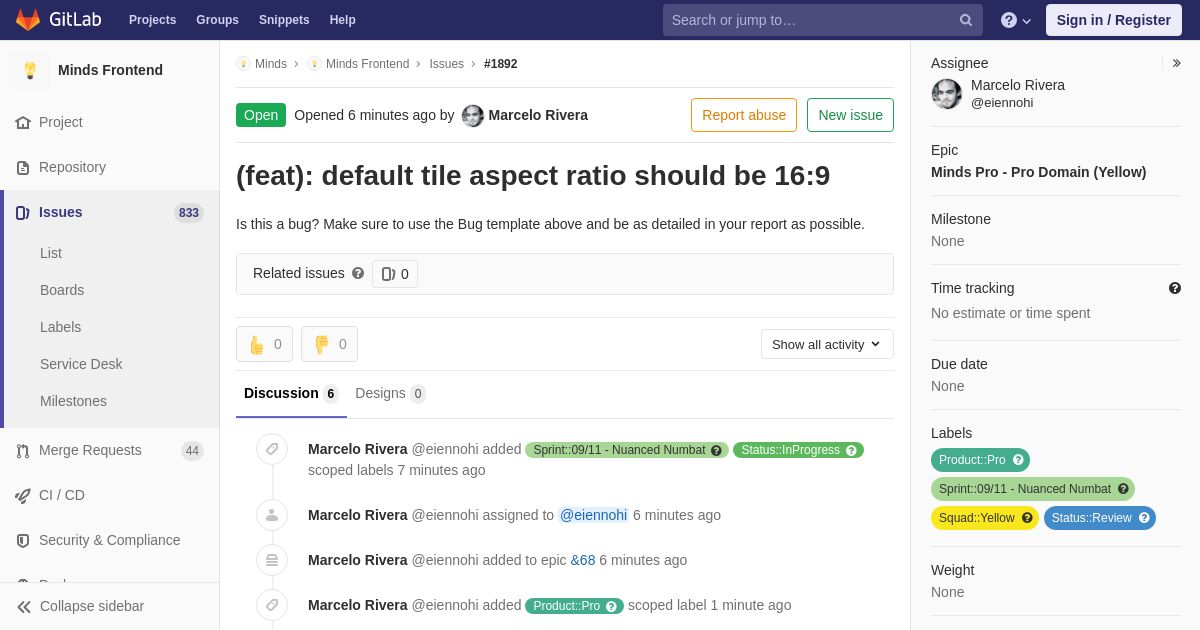Click the Minds breadcrumb group icon
This screenshot has height=630, width=1200.
point(243,64)
